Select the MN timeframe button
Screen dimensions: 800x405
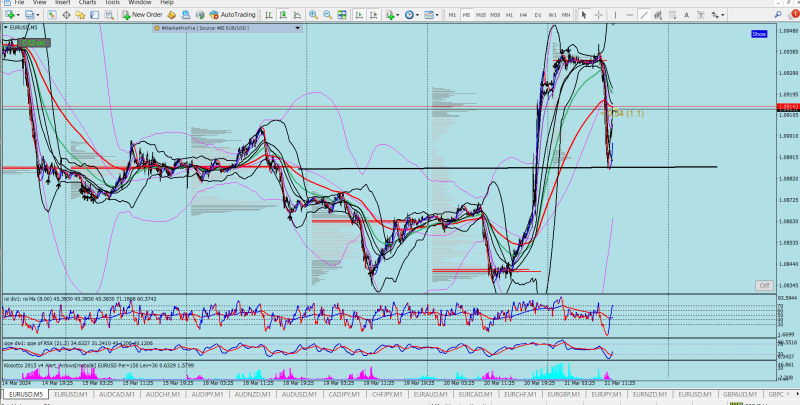(x=566, y=15)
